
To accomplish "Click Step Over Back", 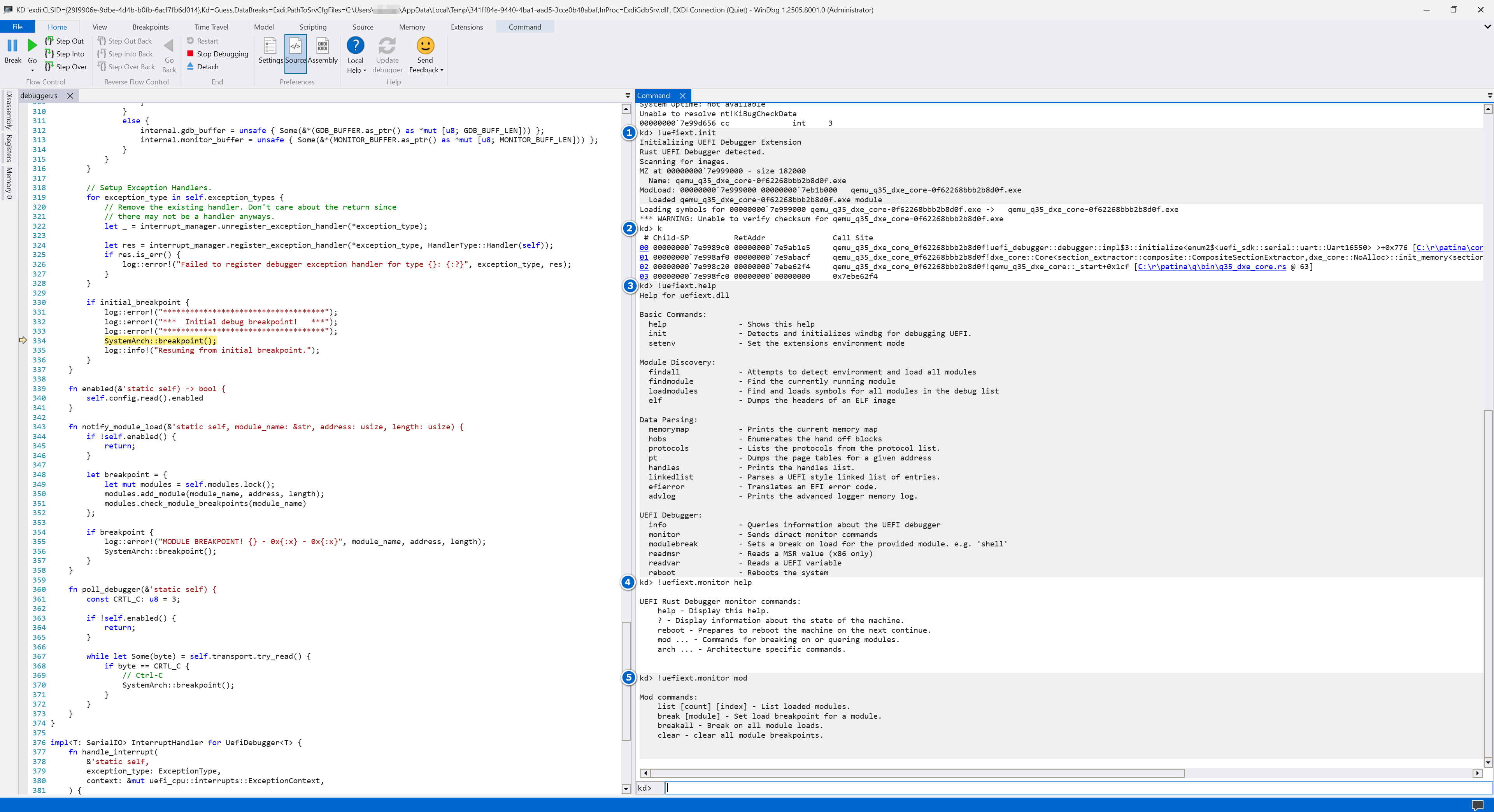I will coord(126,66).
